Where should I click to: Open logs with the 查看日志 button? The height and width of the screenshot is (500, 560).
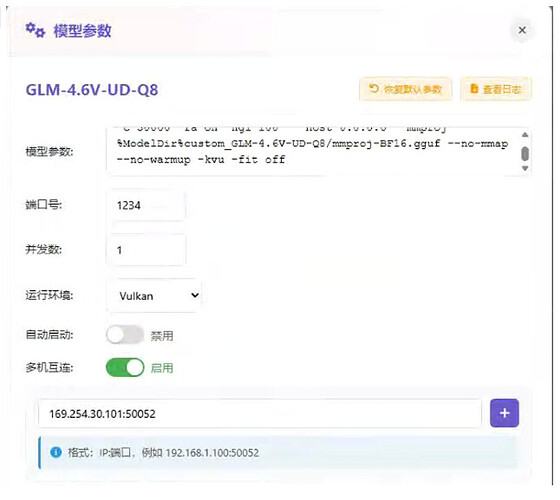(x=495, y=89)
